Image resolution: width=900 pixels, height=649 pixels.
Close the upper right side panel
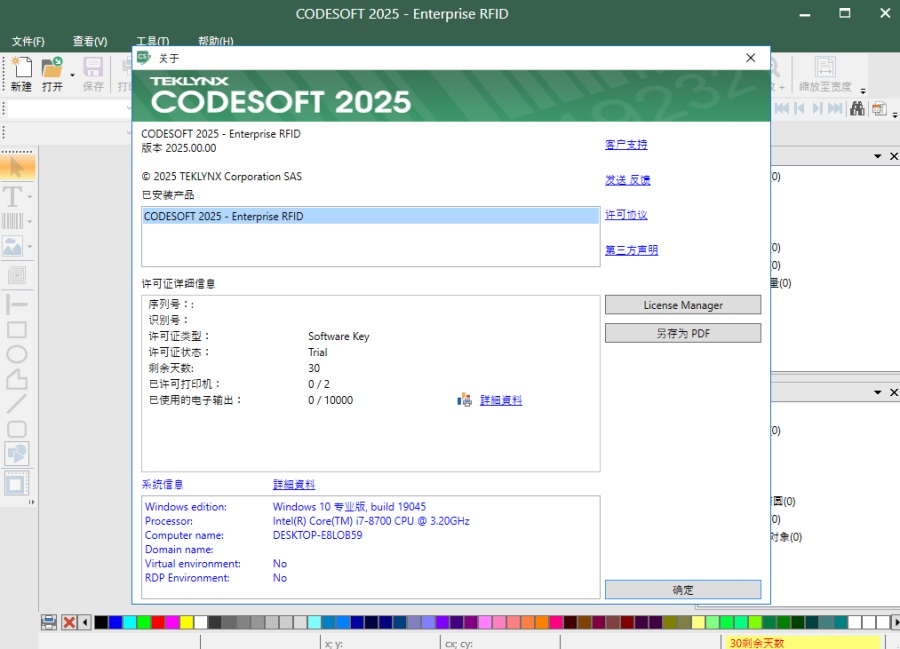(894, 156)
